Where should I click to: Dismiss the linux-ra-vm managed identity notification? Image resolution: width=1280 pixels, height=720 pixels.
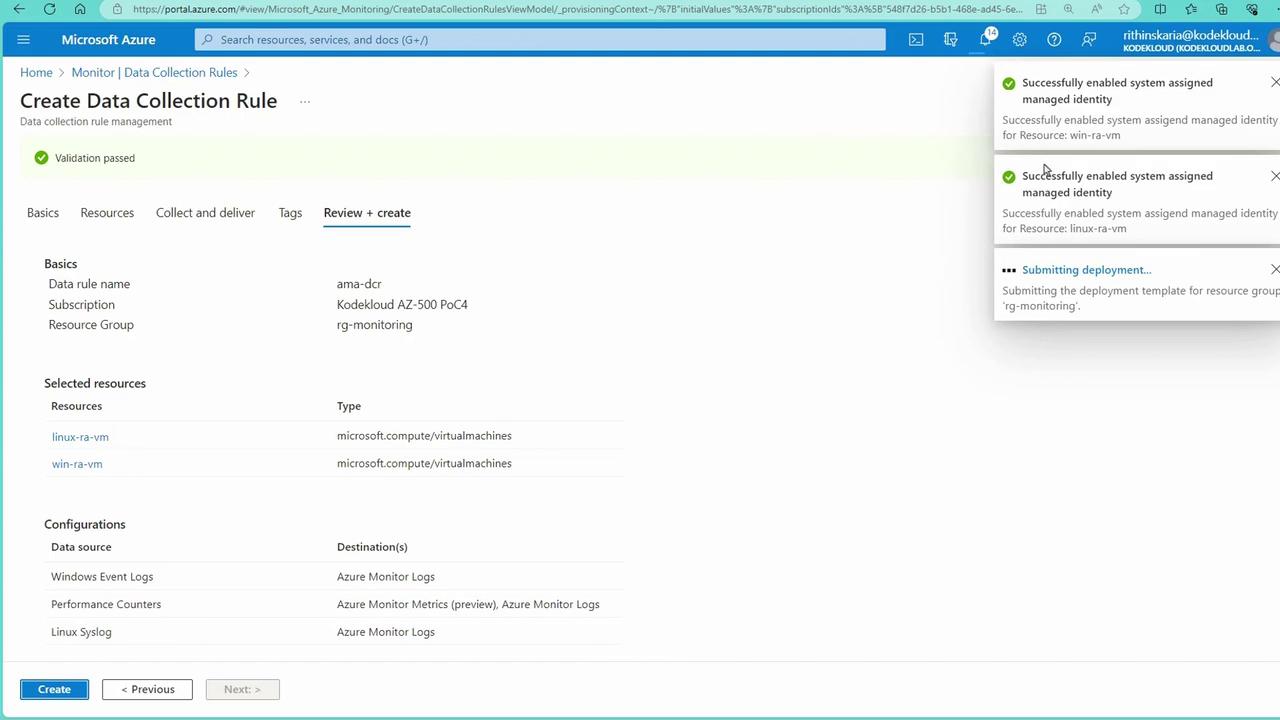coord(1274,176)
